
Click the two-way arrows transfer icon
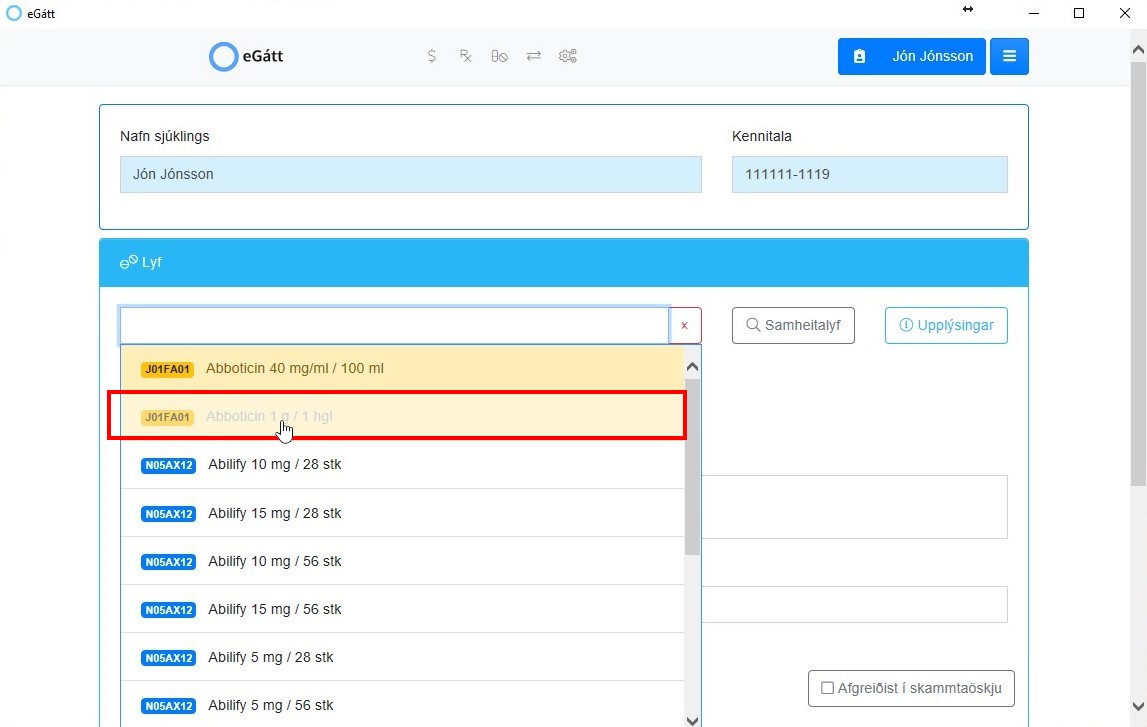[x=534, y=56]
